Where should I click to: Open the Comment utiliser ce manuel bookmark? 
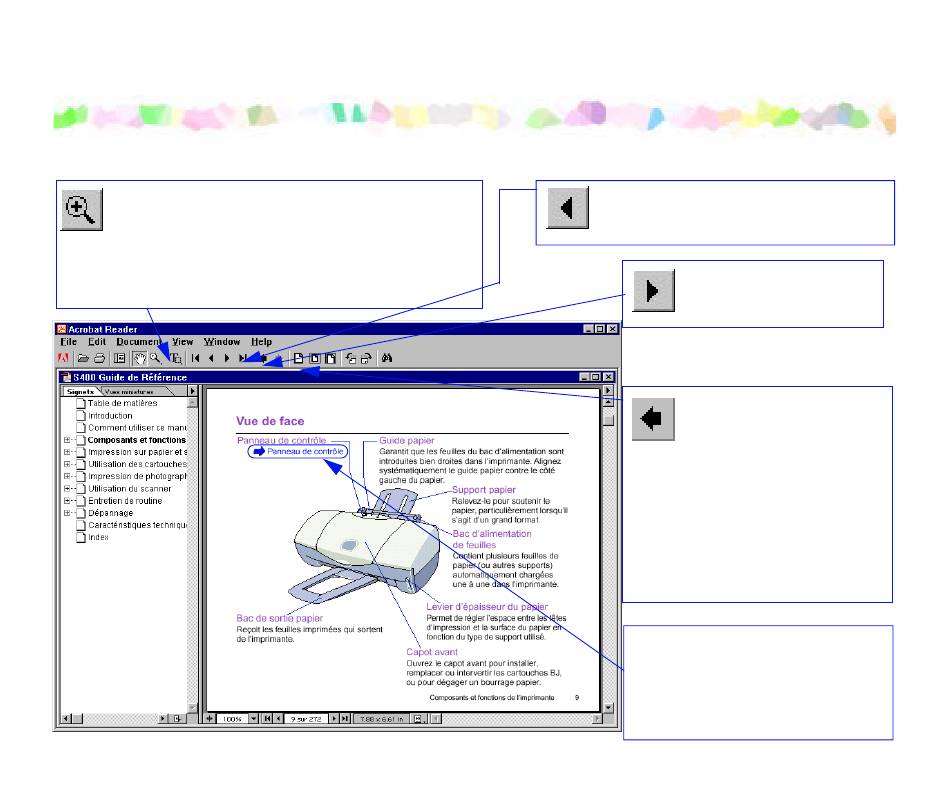coord(138,428)
